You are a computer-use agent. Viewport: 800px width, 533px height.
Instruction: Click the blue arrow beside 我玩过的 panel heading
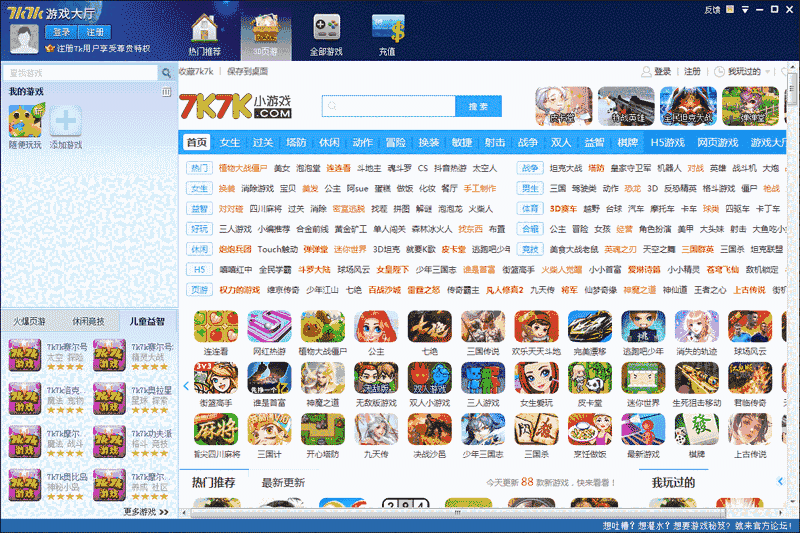(x=780, y=481)
